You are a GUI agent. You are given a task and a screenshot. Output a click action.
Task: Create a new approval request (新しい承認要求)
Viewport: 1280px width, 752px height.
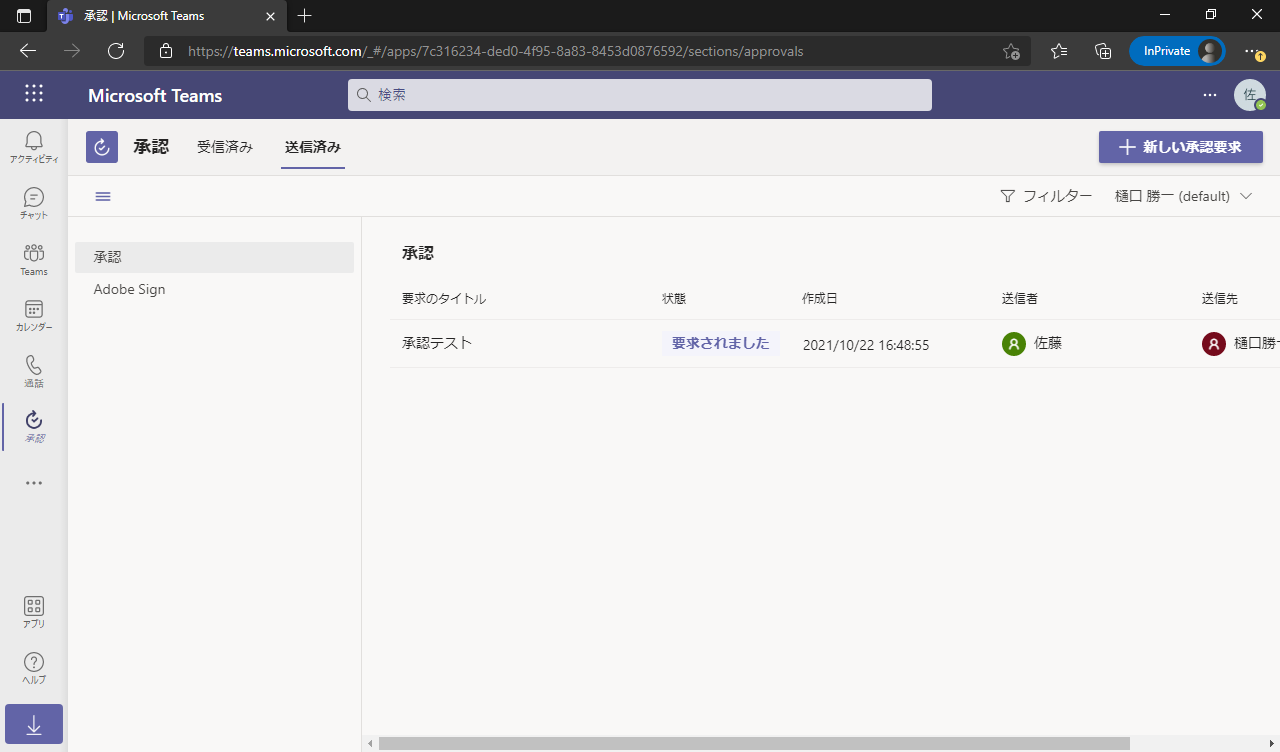1181,147
